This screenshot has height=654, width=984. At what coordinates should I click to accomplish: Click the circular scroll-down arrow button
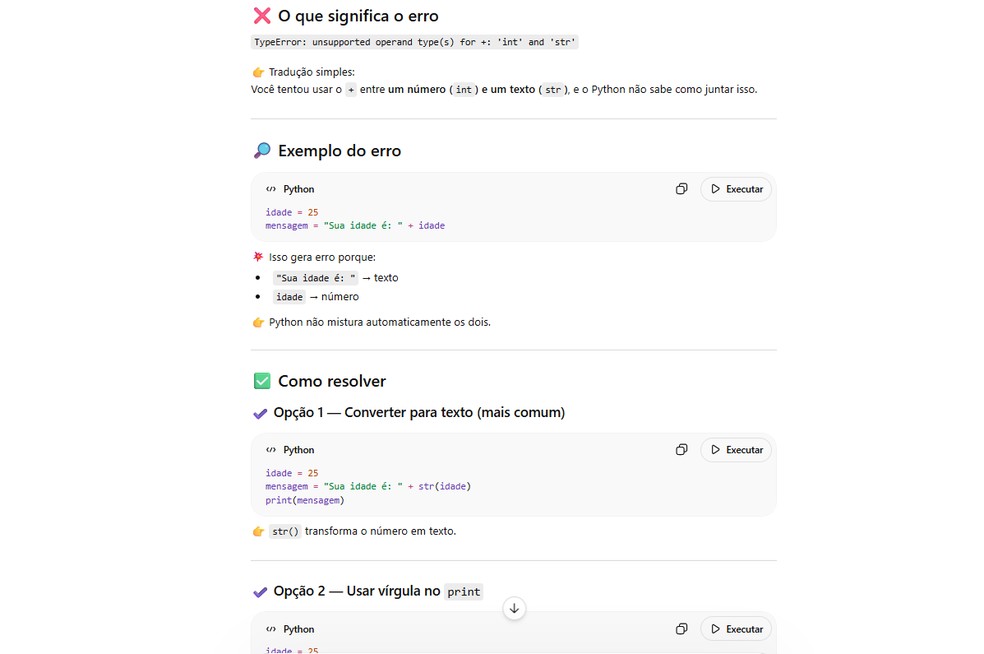pos(514,608)
